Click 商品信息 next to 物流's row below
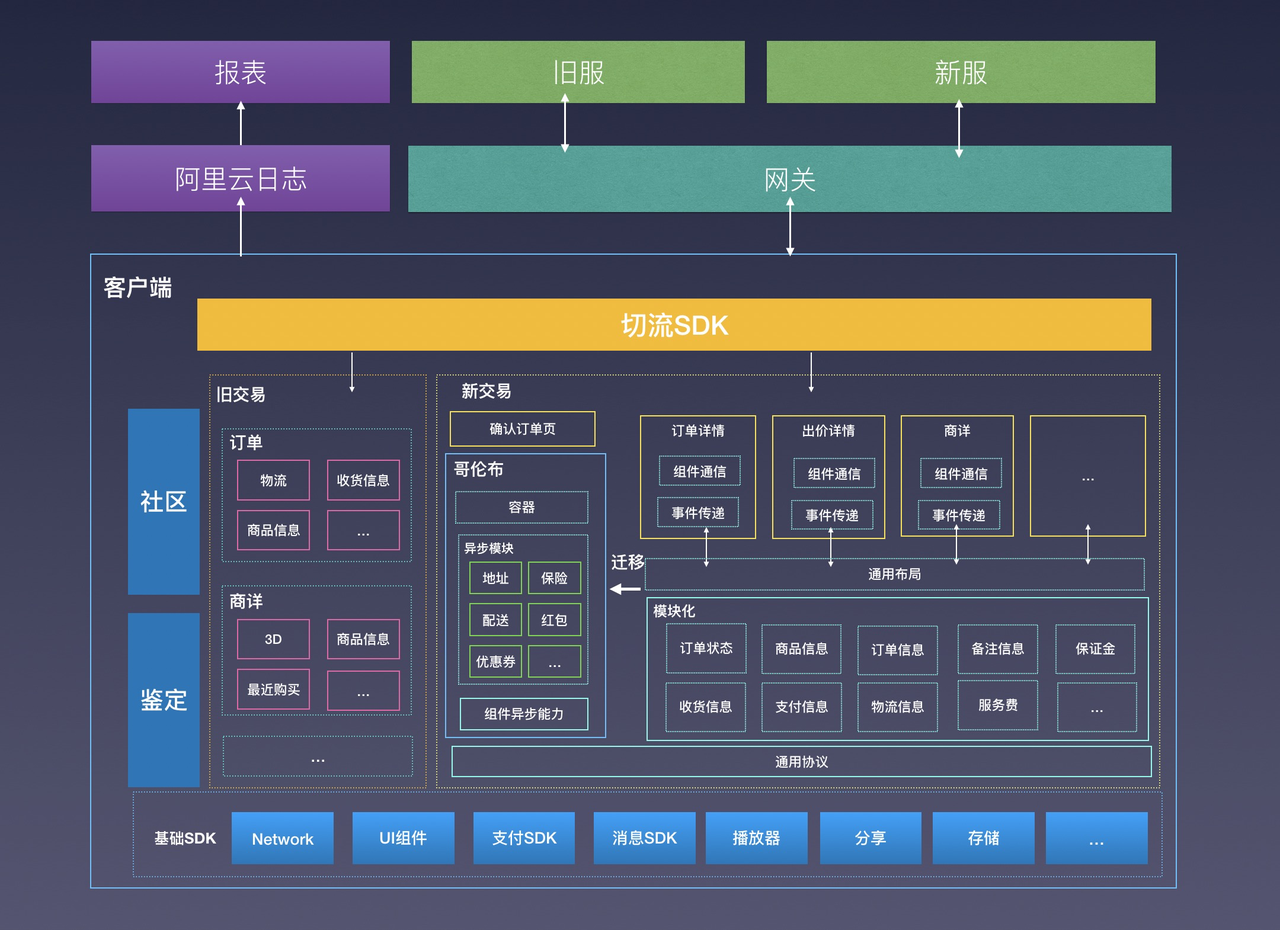 coord(273,530)
